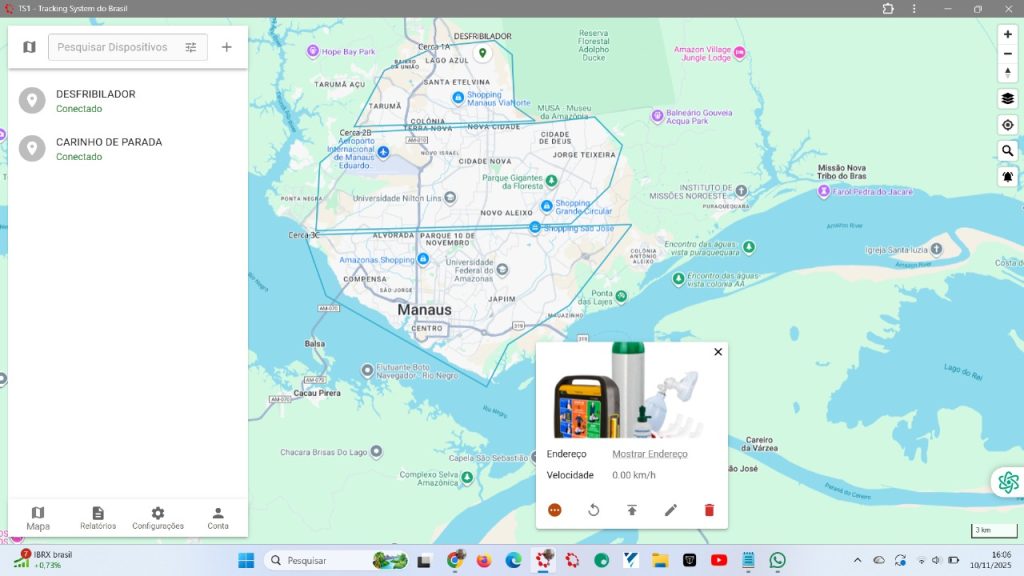
Task: Select DESFRIBILADOR device in the list
Action: click(x=95, y=100)
